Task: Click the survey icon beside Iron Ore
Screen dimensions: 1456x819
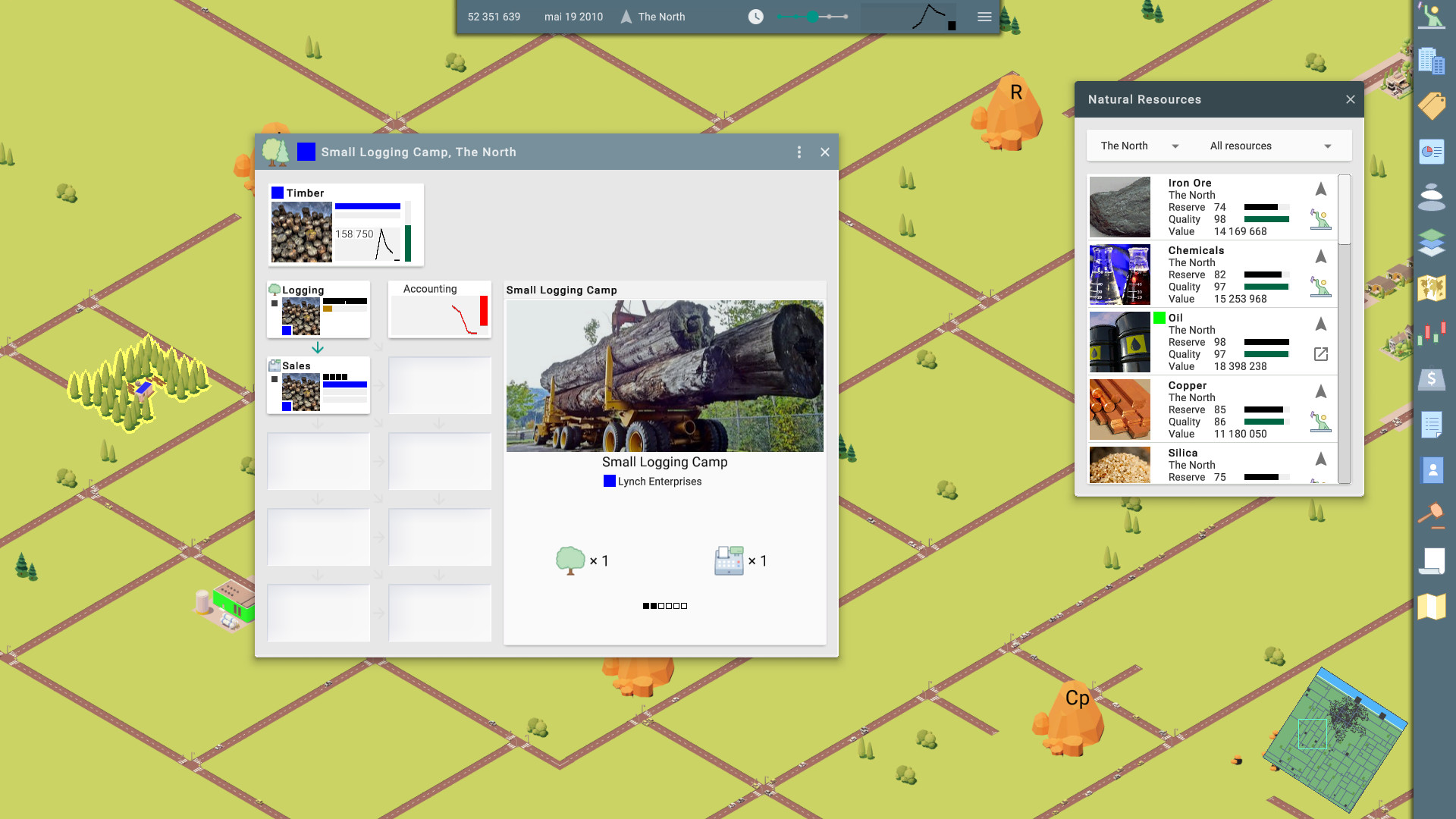Action: pos(1320,221)
